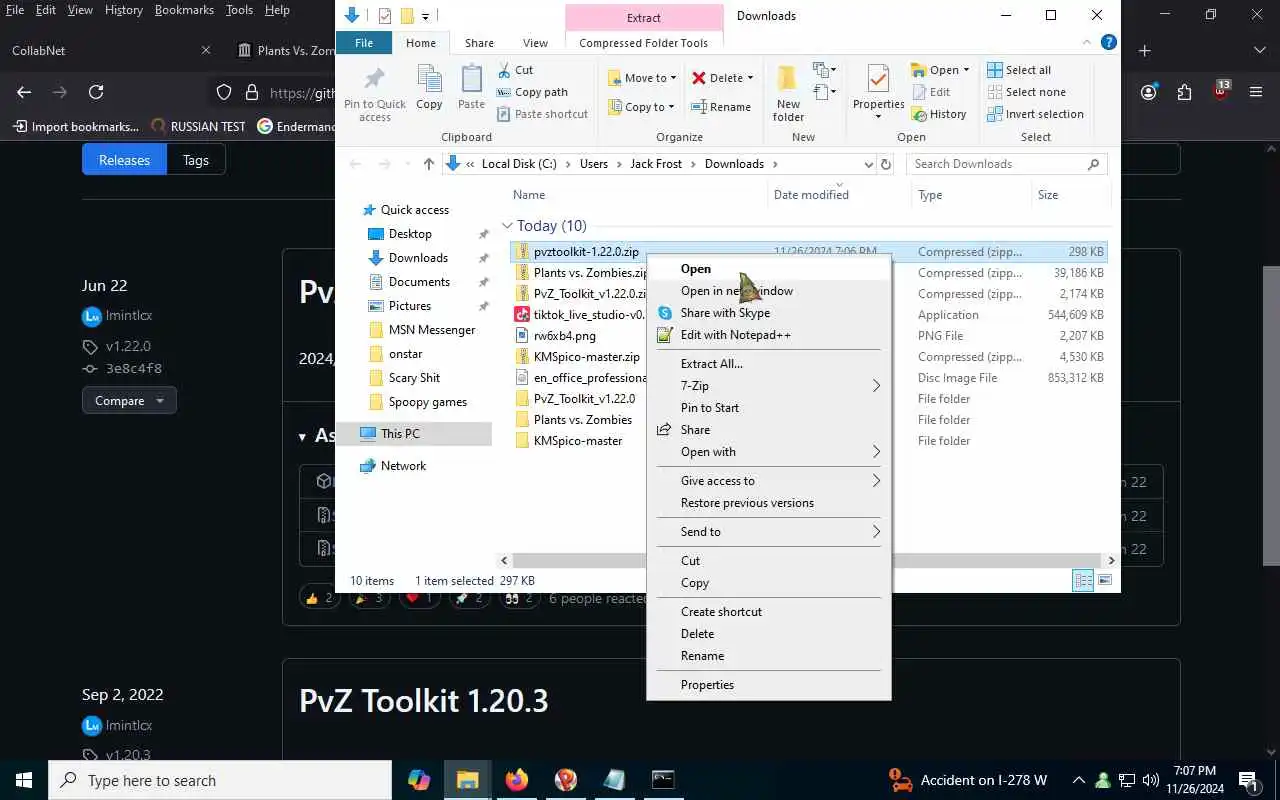Choose Properties in the context menu
The image size is (1280, 800).
pyautogui.click(x=768, y=685)
